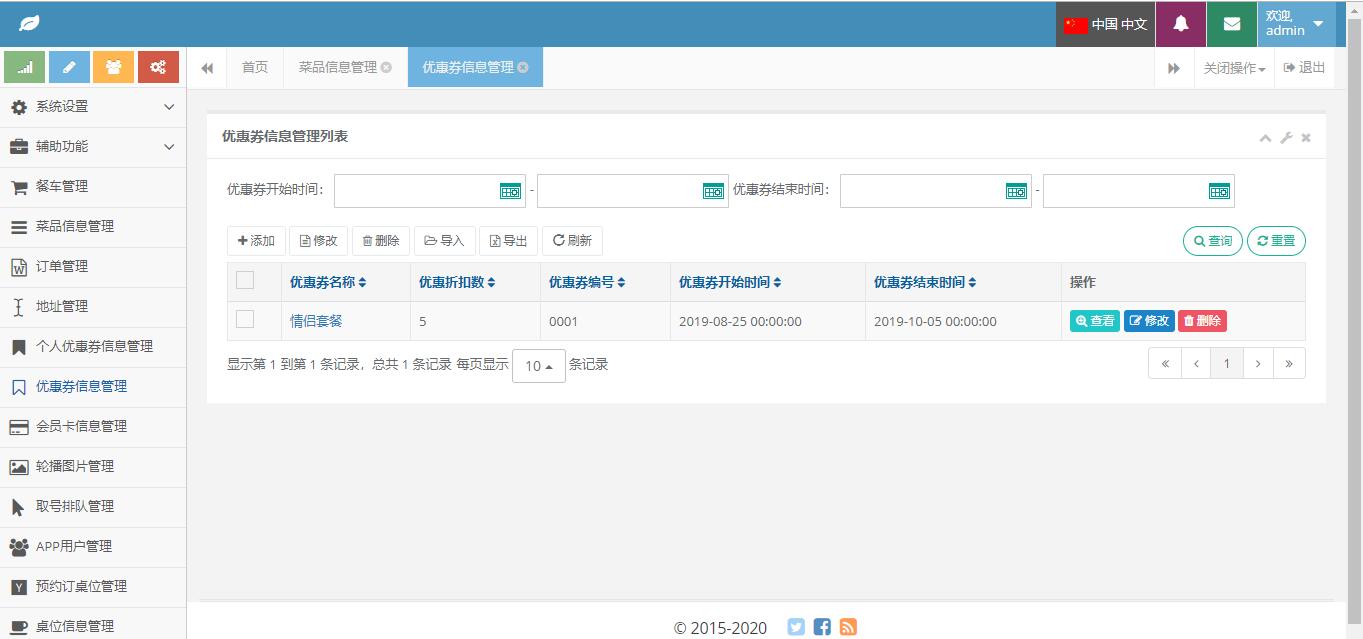
Task: Click the first 优惠券结束时间 input field
Action: (920, 191)
